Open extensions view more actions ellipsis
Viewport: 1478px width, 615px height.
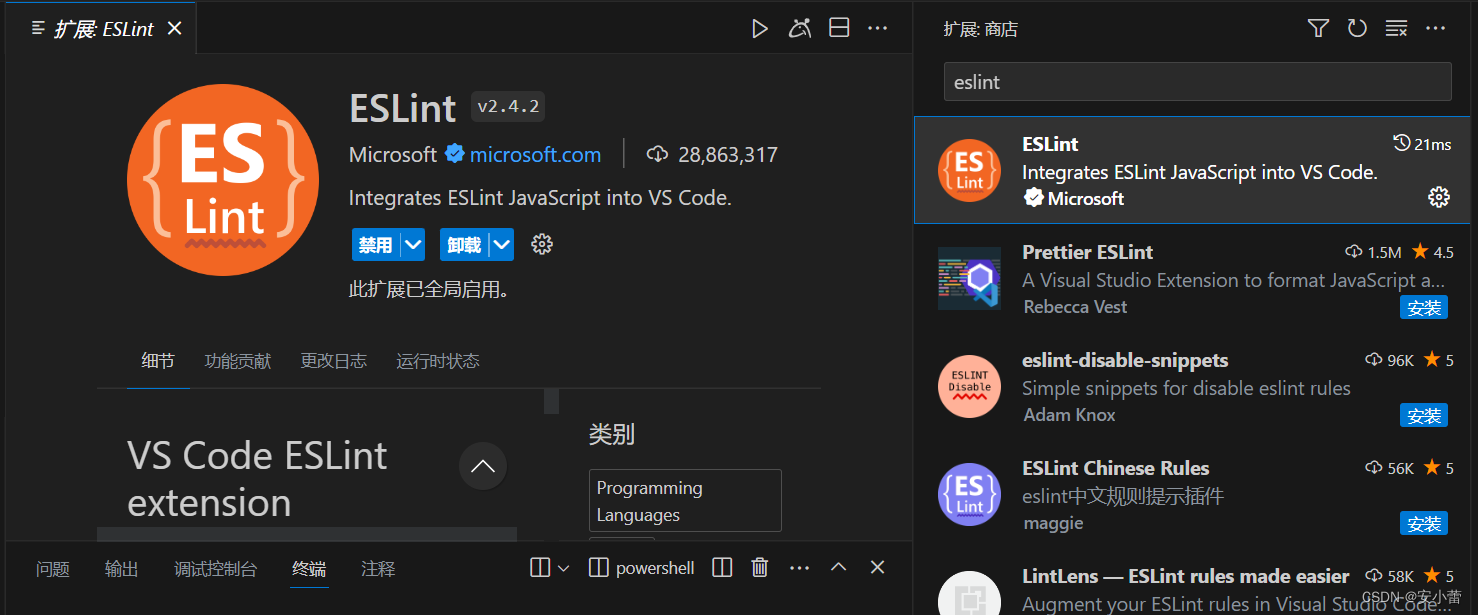click(1436, 29)
